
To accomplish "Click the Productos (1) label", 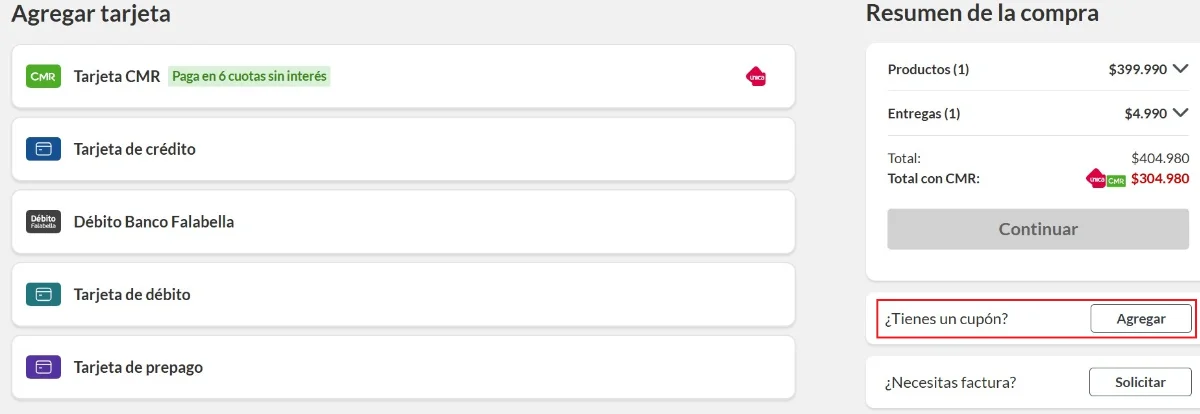I will click(x=928, y=69).
